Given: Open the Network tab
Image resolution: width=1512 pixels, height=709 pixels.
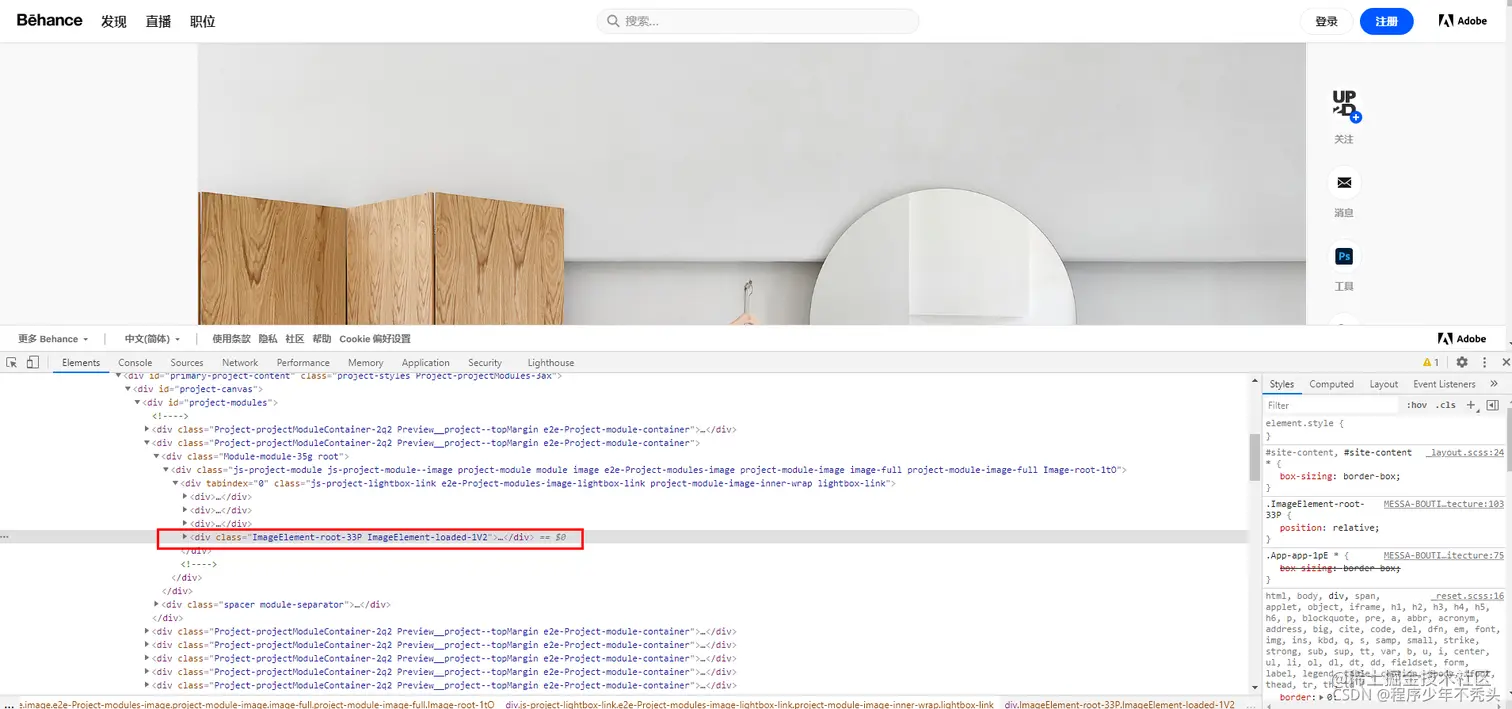Looking at the screenshot, I should click(240, 363).
